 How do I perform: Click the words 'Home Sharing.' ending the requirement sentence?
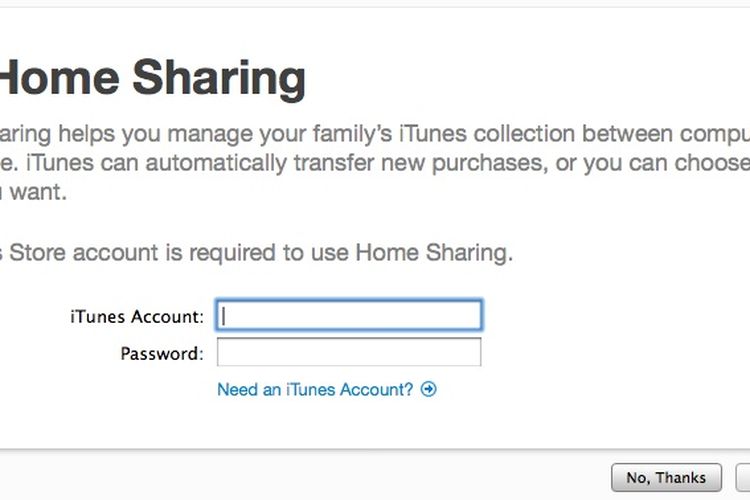(x=434, y=253)
